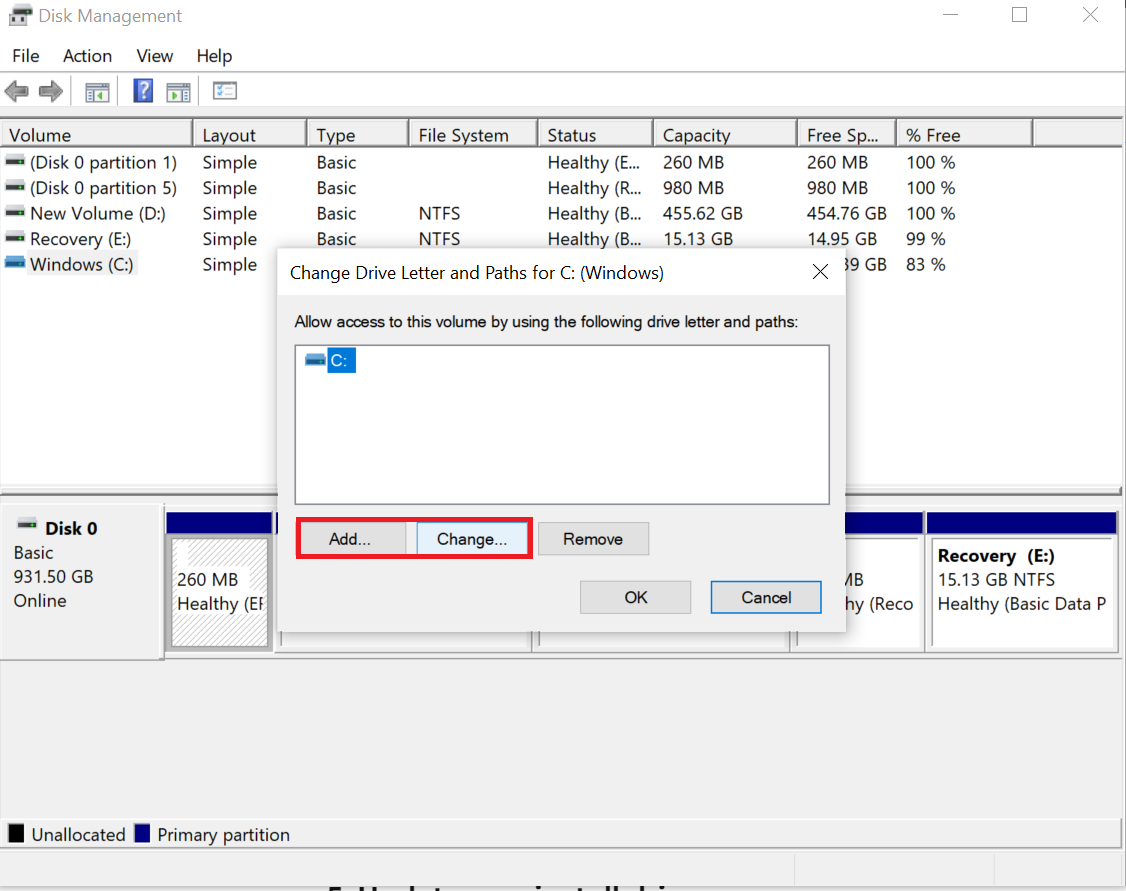Sort by the Type column header
Image resolution: width=1126 pixels, height=891 pixels.
[358, 135]
